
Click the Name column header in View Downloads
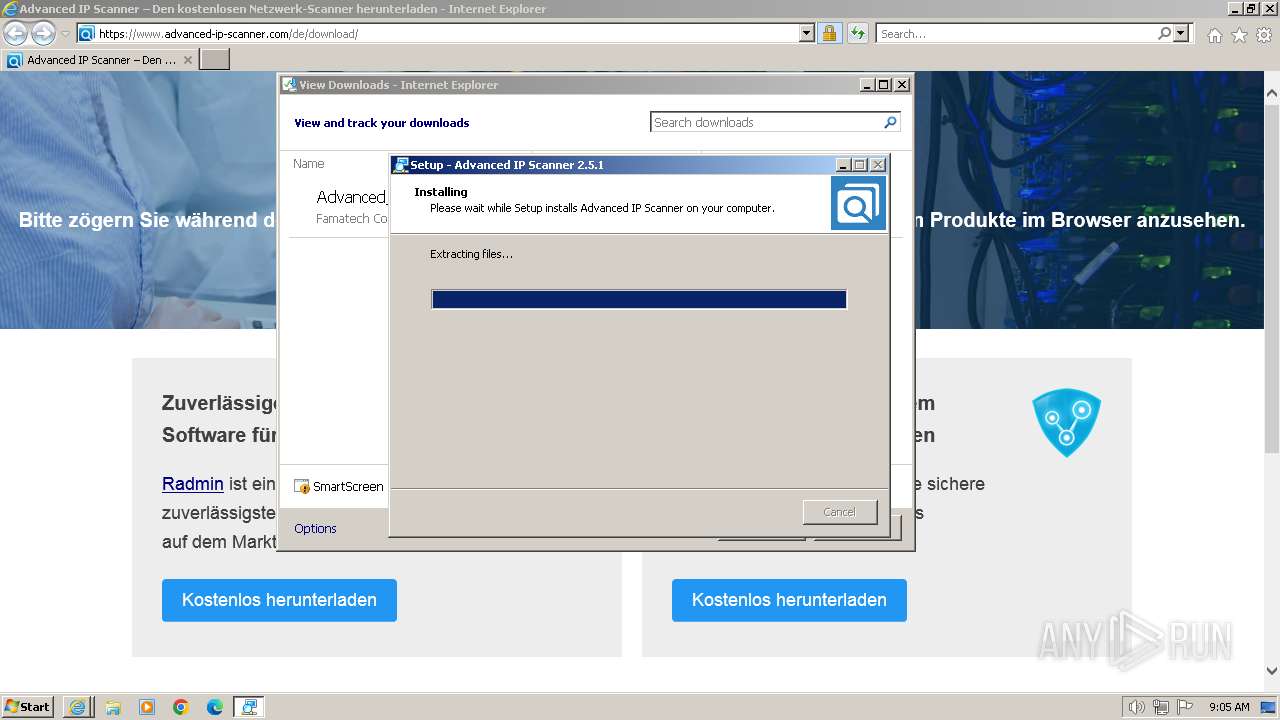[x=309, y=163]
